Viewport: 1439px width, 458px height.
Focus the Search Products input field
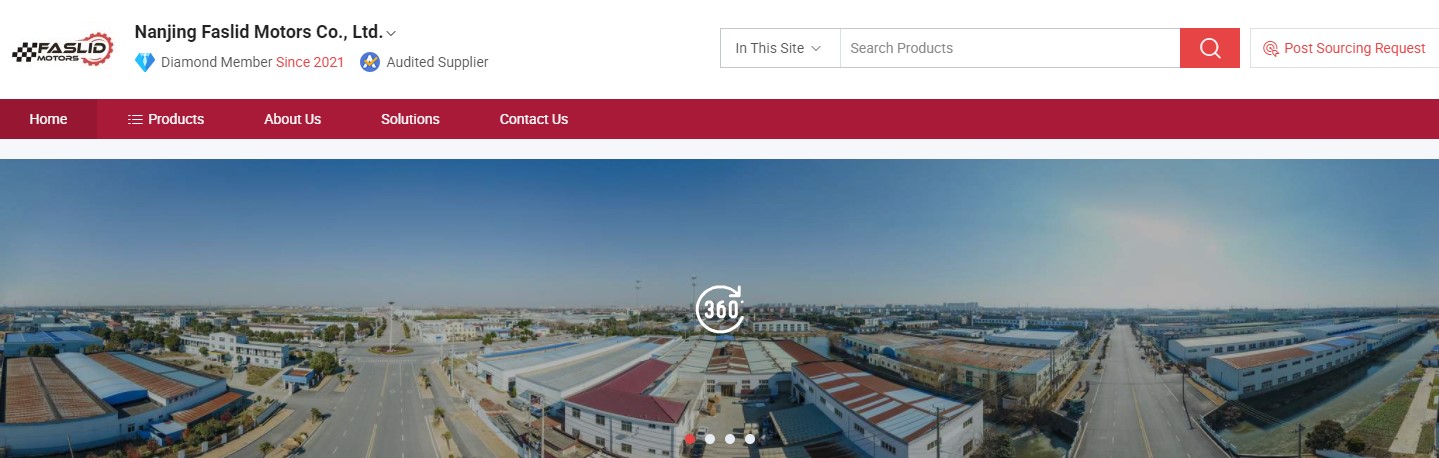(x=1010, y=48)
